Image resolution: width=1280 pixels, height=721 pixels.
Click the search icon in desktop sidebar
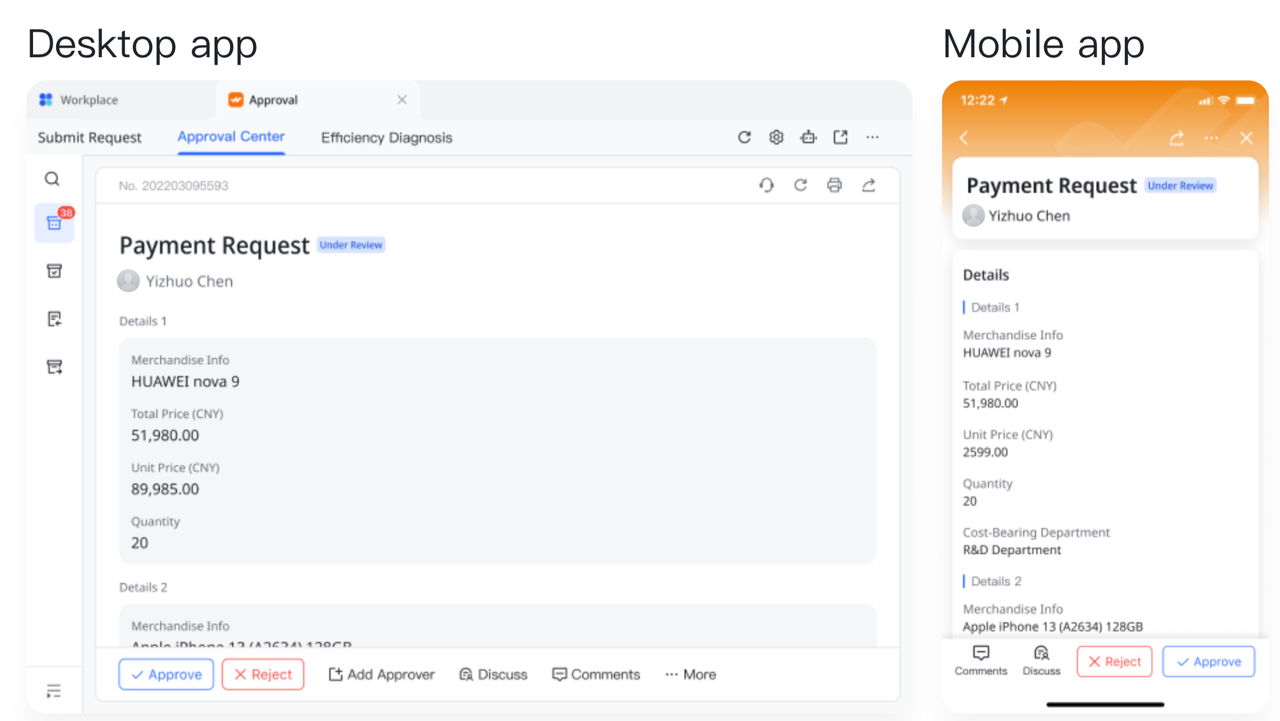coord(52,179)
